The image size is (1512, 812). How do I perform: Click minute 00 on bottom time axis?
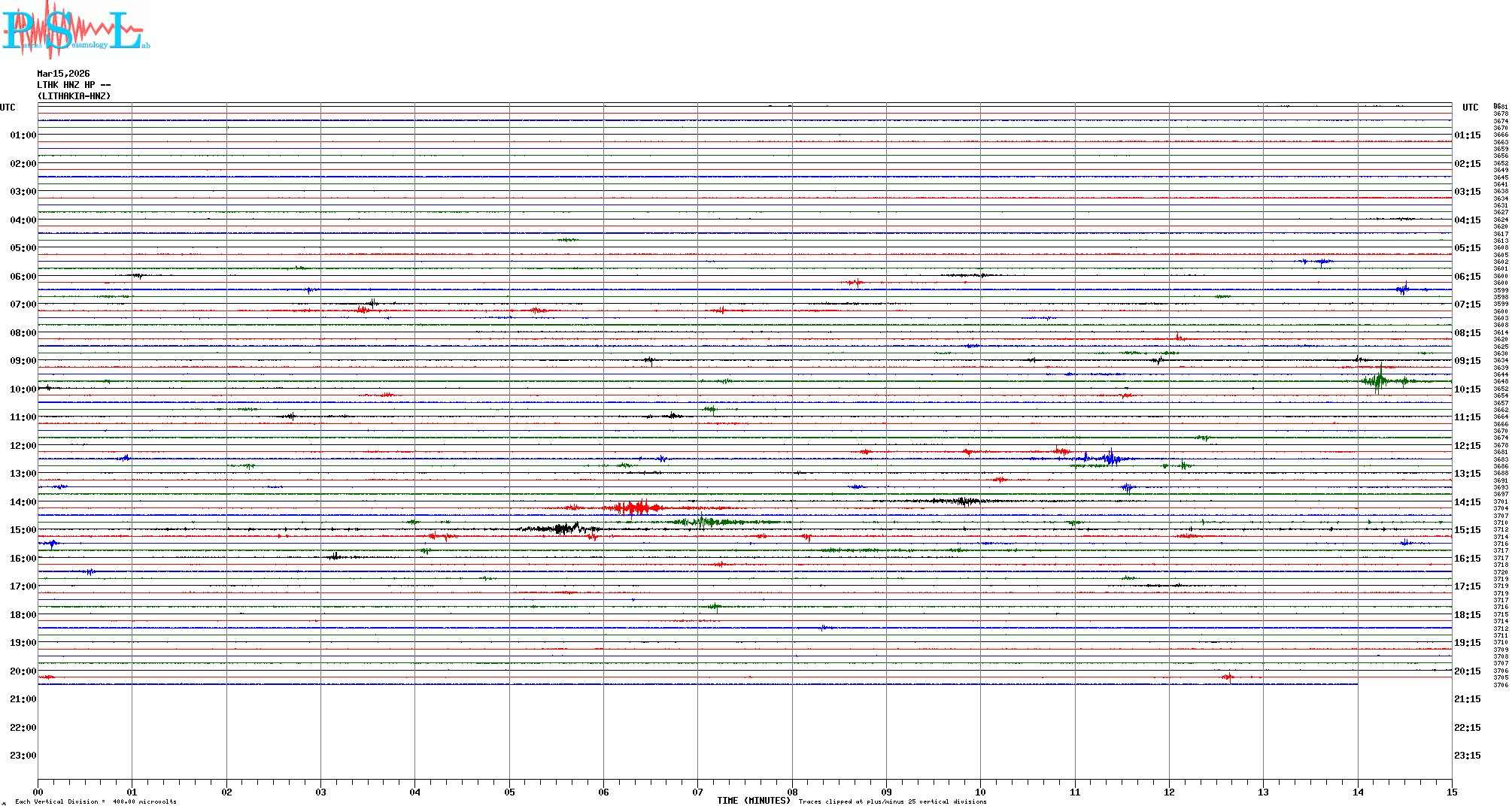tap(38, 792)
